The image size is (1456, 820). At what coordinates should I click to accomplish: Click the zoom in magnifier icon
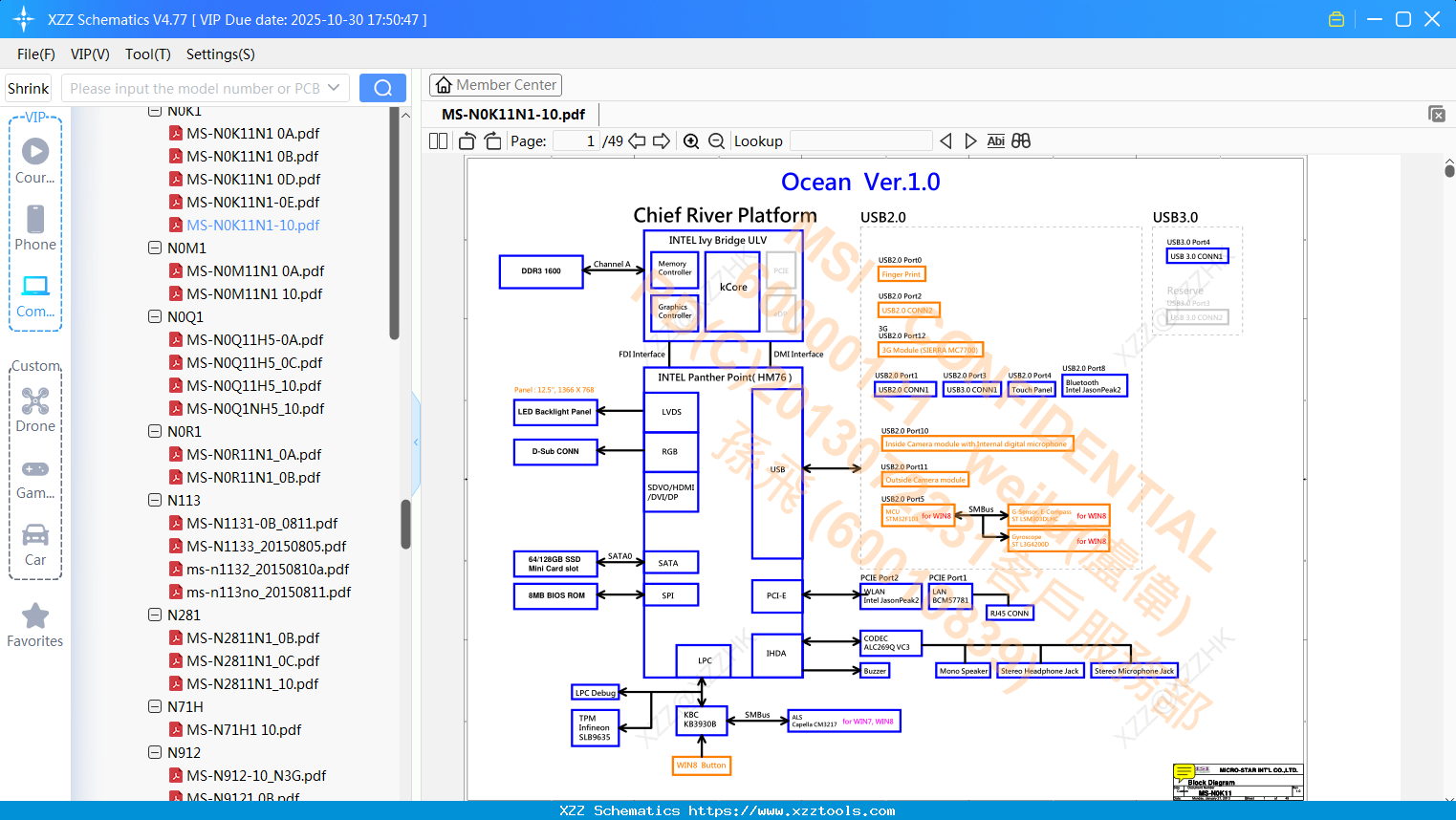[x=691, y=141]
